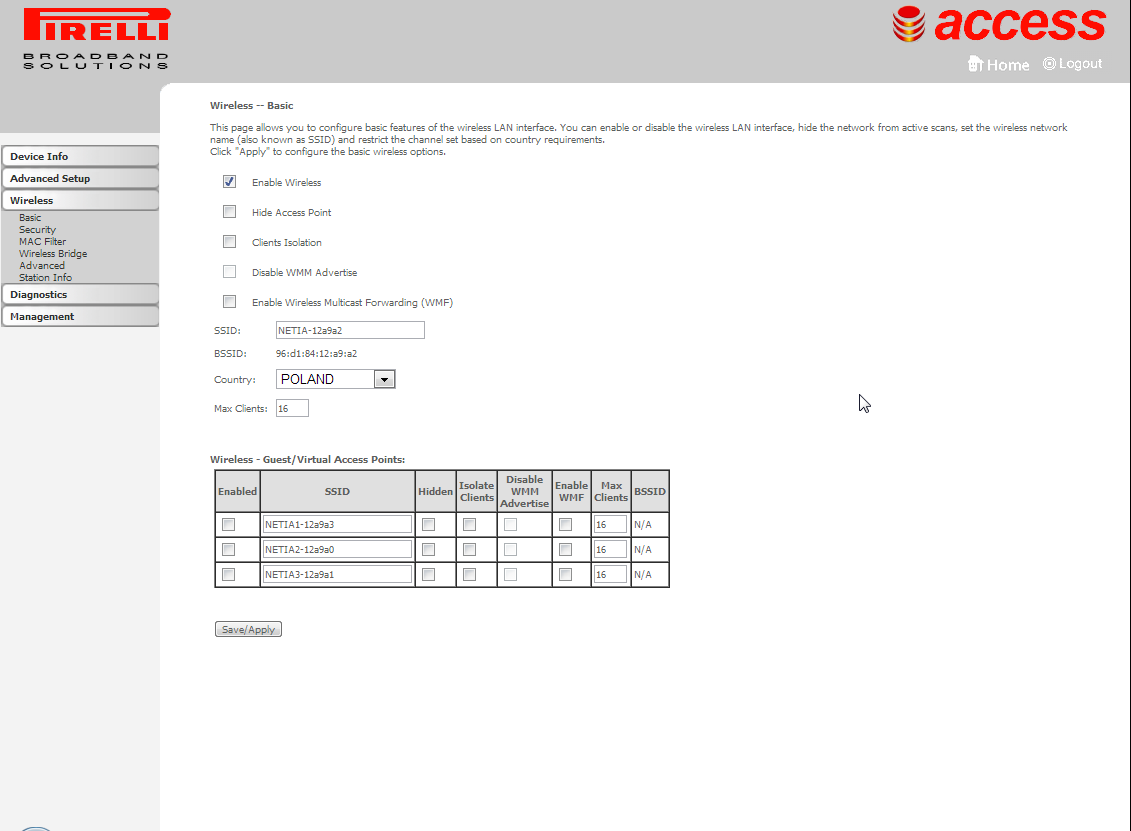Click the Isolate Clients column header
This screenshot has width=1131, height=831.
pos(477,491)
